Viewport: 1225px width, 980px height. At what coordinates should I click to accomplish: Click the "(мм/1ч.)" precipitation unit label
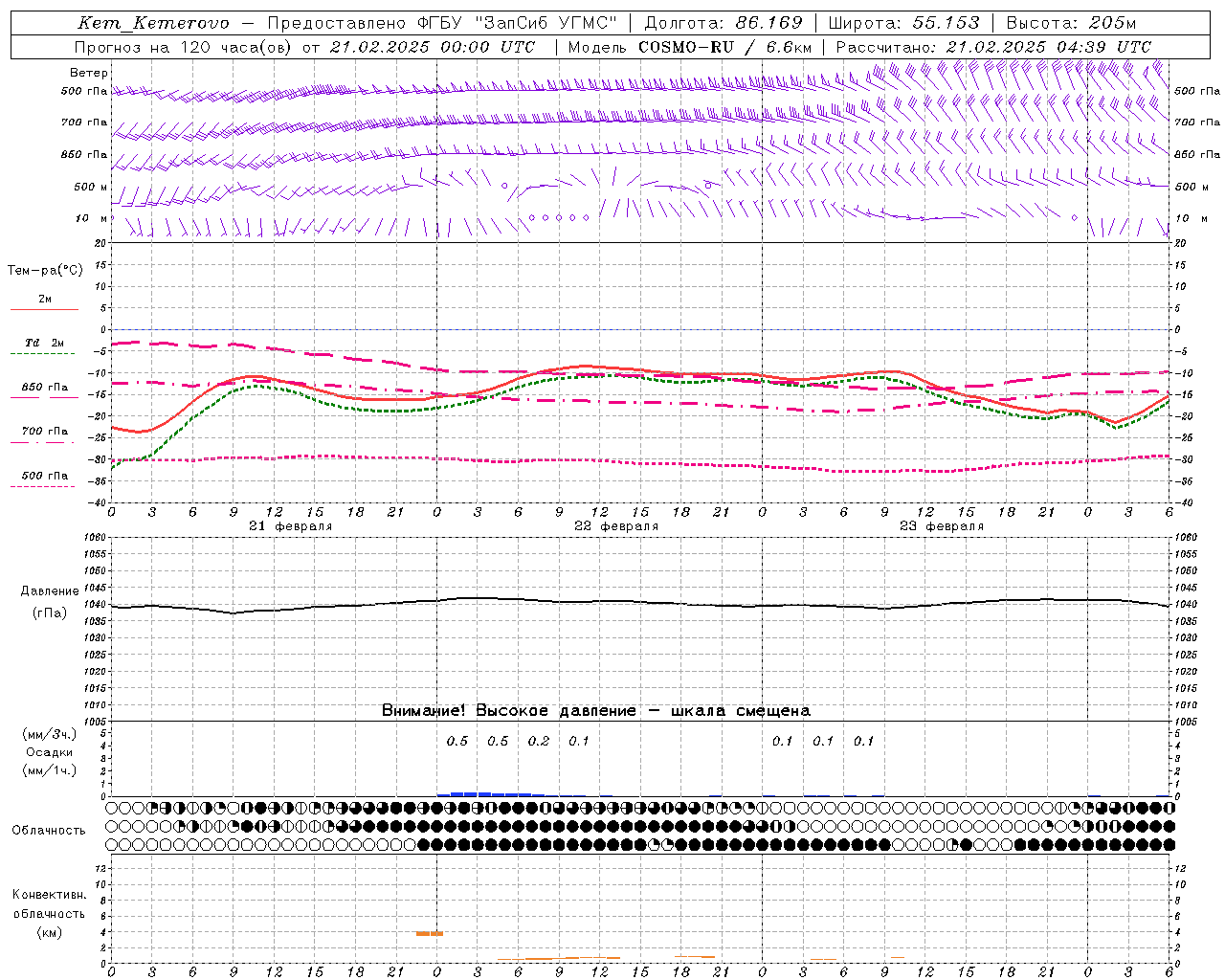point(49,770)
